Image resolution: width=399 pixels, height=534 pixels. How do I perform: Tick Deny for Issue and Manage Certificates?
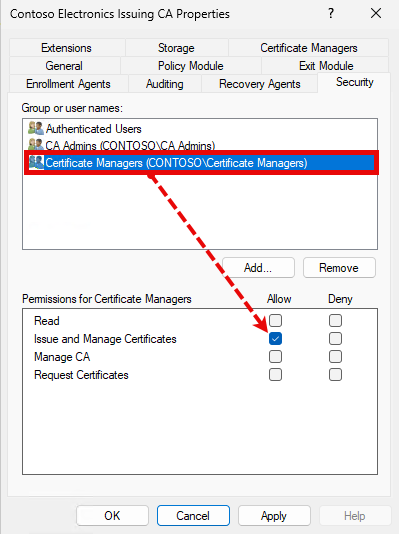pos(335,339)
